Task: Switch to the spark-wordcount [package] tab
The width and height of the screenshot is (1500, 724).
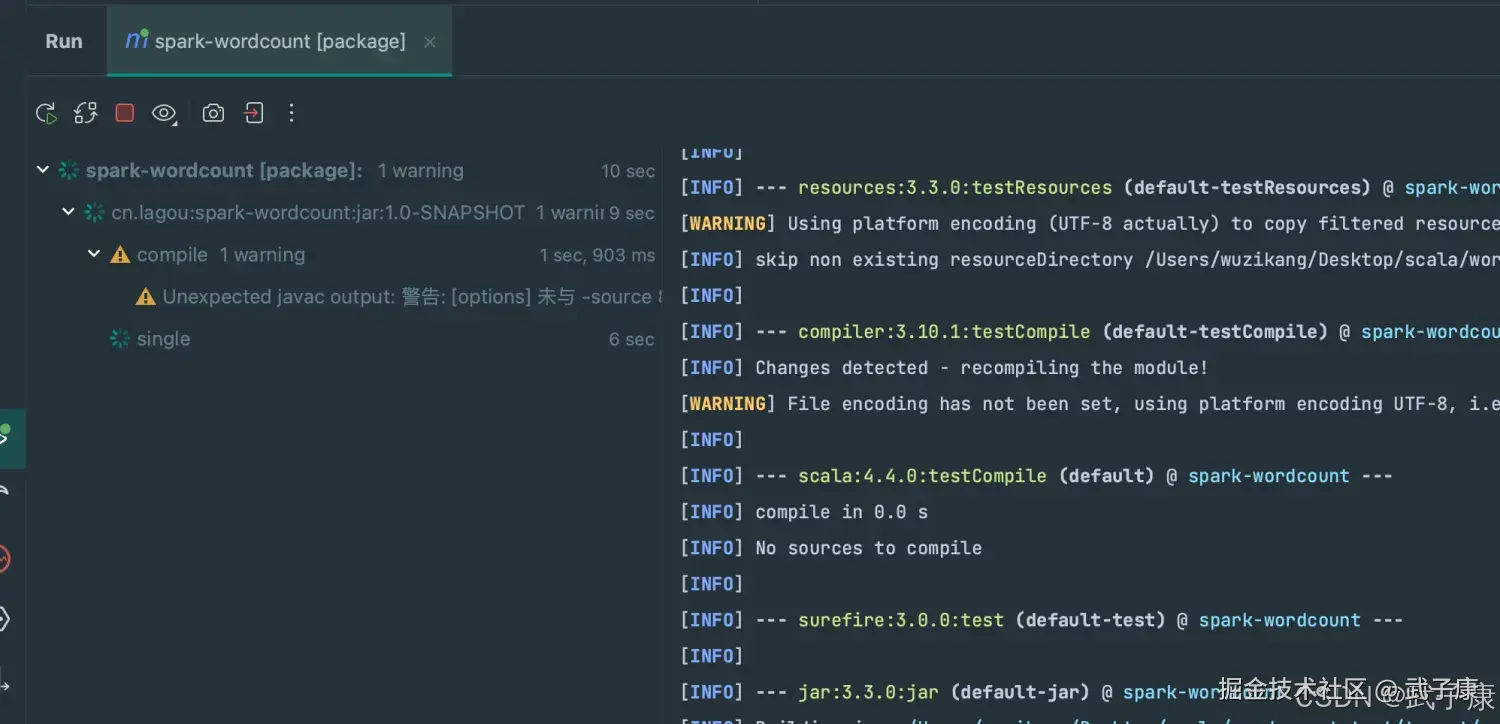Action: (266, 42)
